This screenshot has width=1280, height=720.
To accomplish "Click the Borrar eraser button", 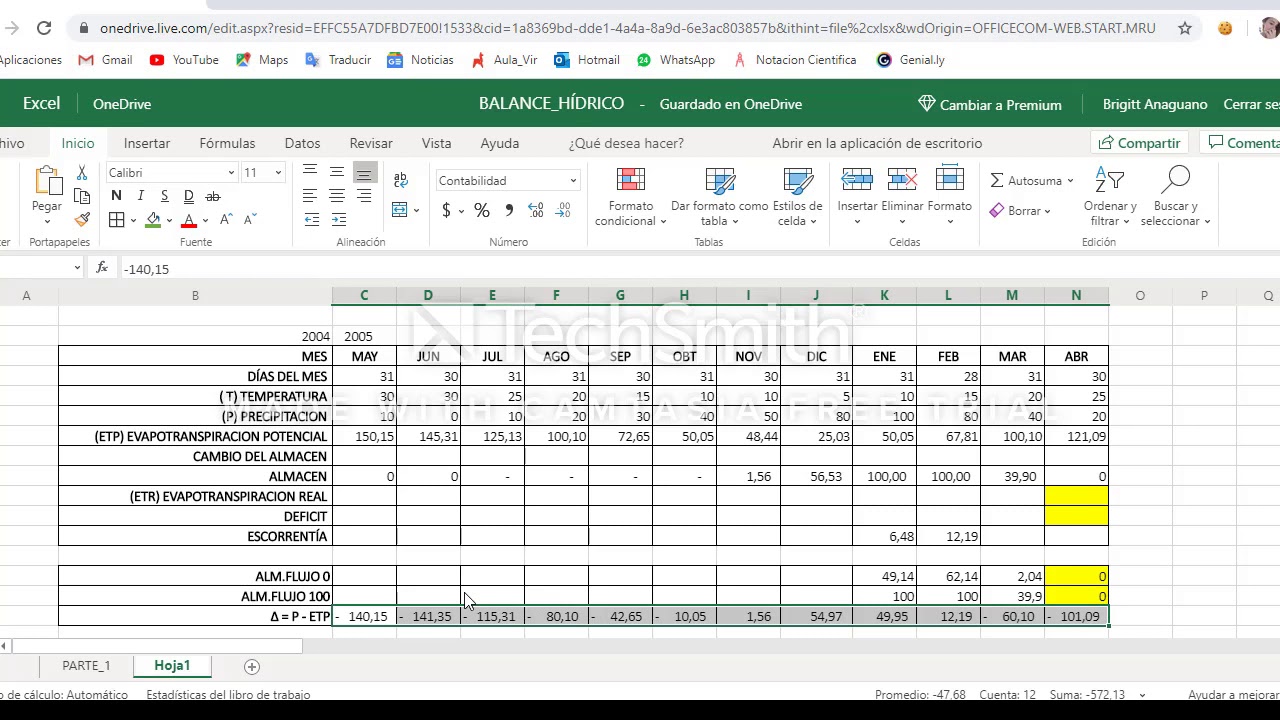I will [x=1020, y=211].
